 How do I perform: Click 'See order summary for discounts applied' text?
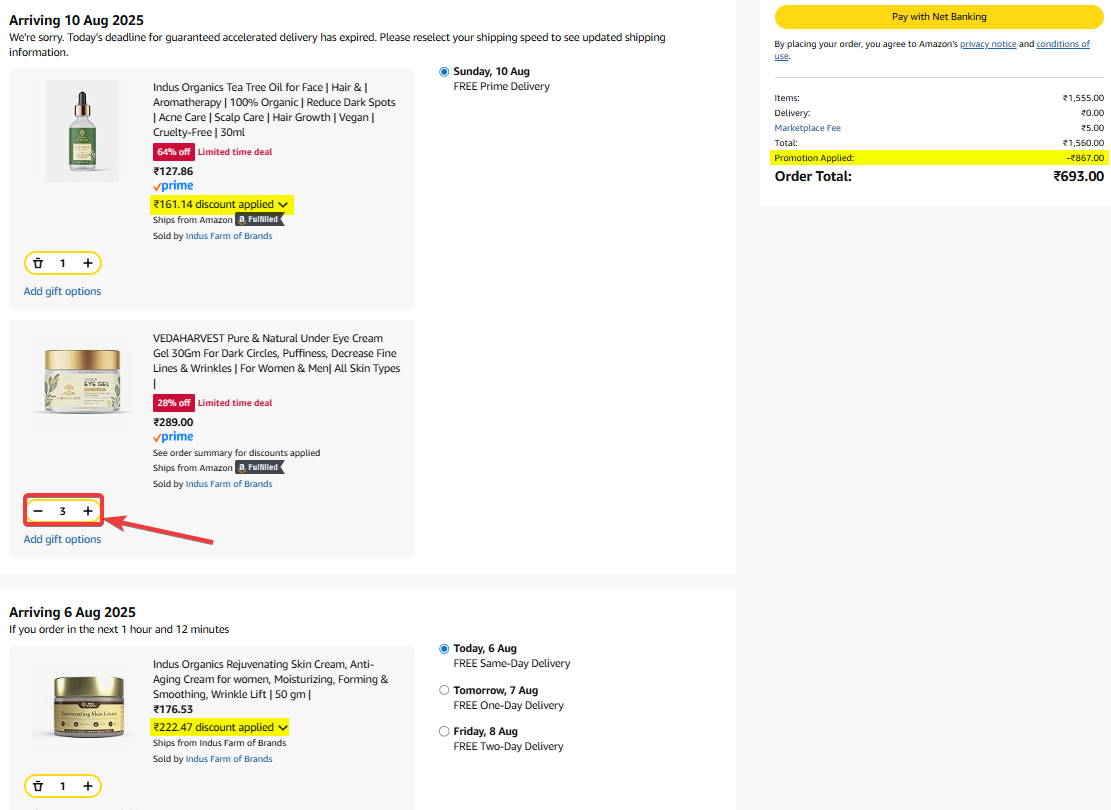(237, 453)
